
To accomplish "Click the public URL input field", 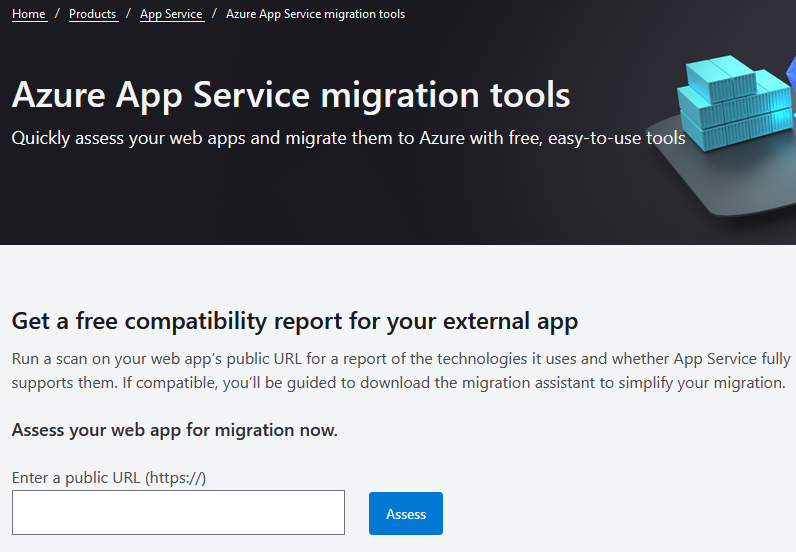I will (x=178, y=512).
